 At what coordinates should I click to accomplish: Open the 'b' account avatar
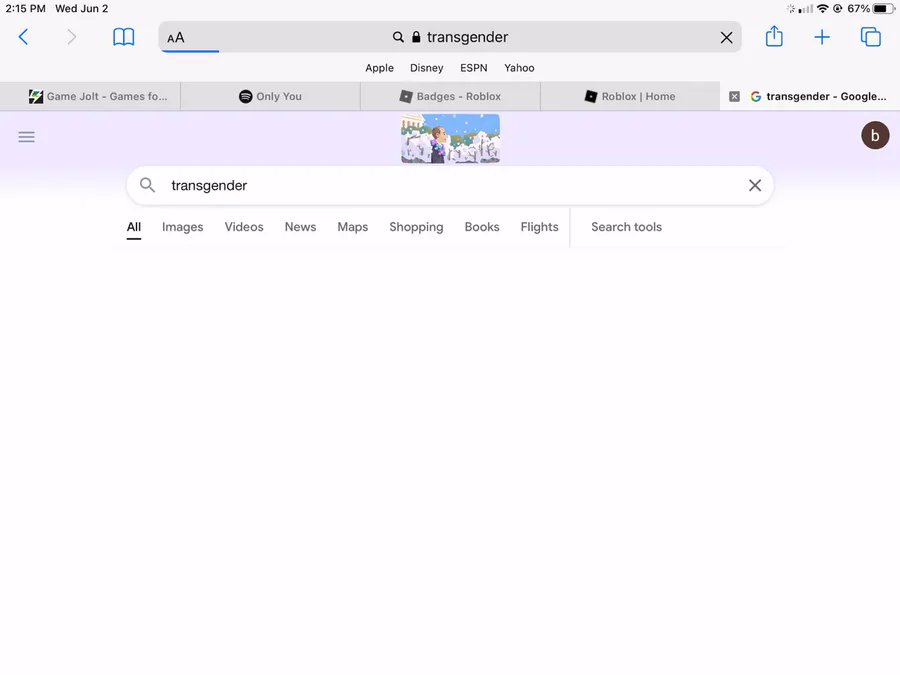[875, 135]
